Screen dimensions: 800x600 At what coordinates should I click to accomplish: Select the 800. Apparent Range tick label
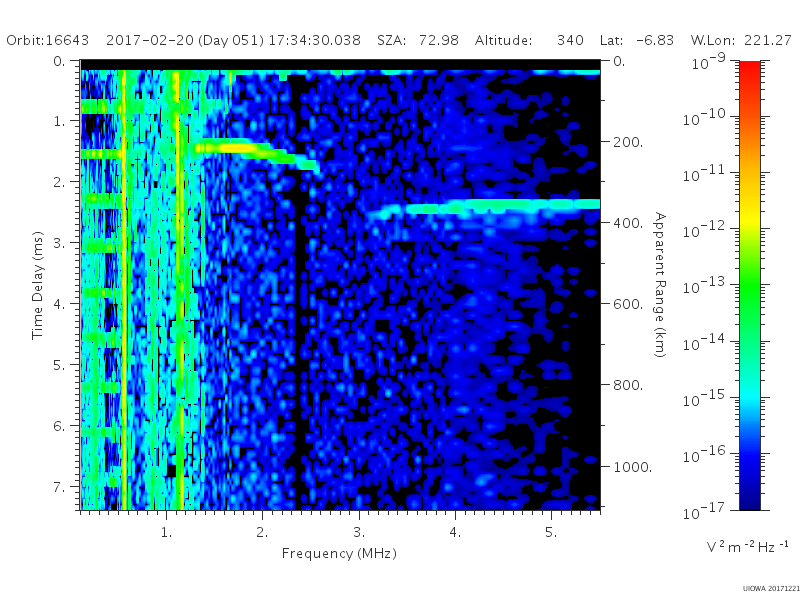pos(628,385)
